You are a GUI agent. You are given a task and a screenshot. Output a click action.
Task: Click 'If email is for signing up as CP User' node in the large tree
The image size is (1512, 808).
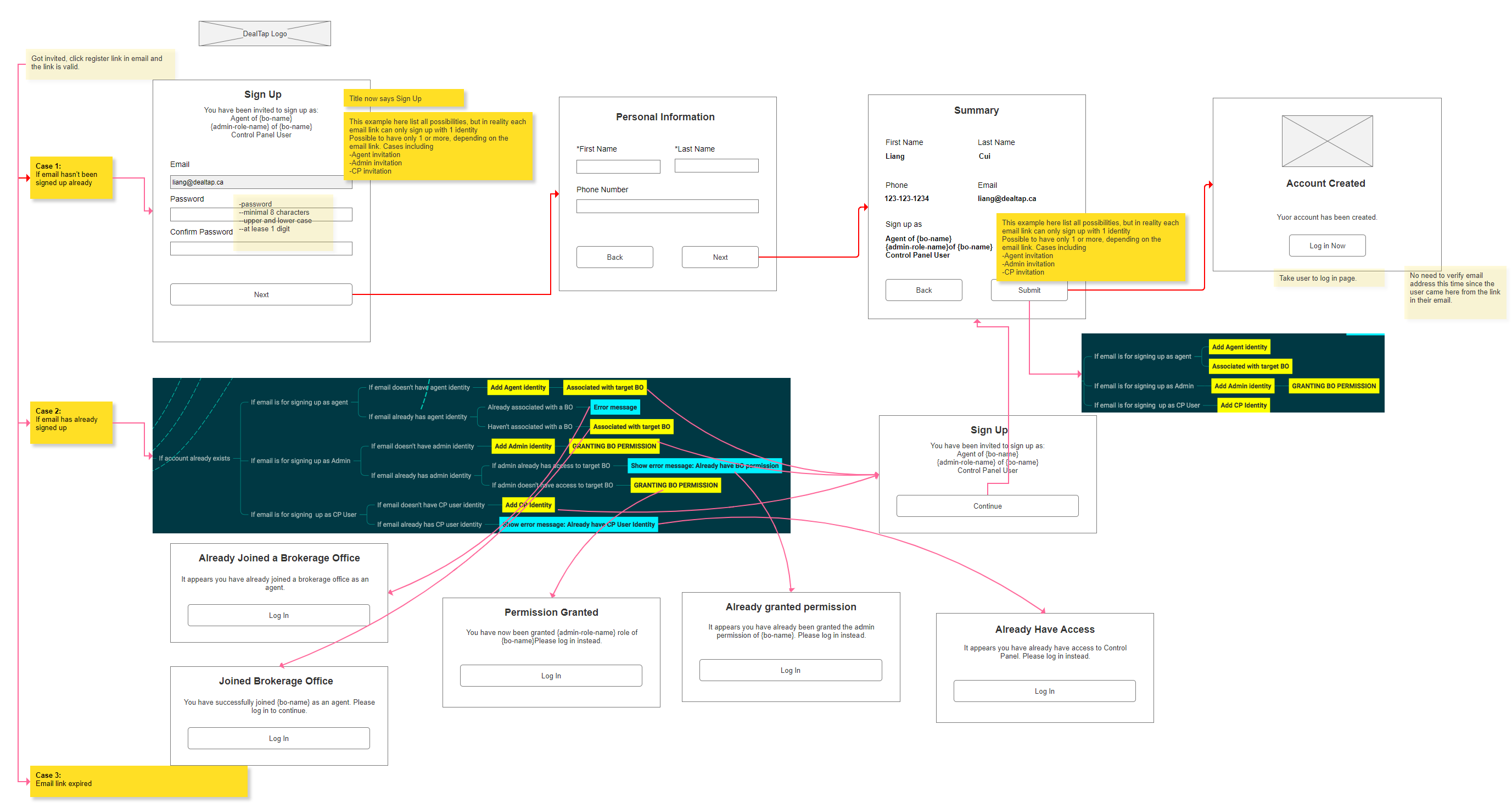pyautogui.click(x=304, y=514)
